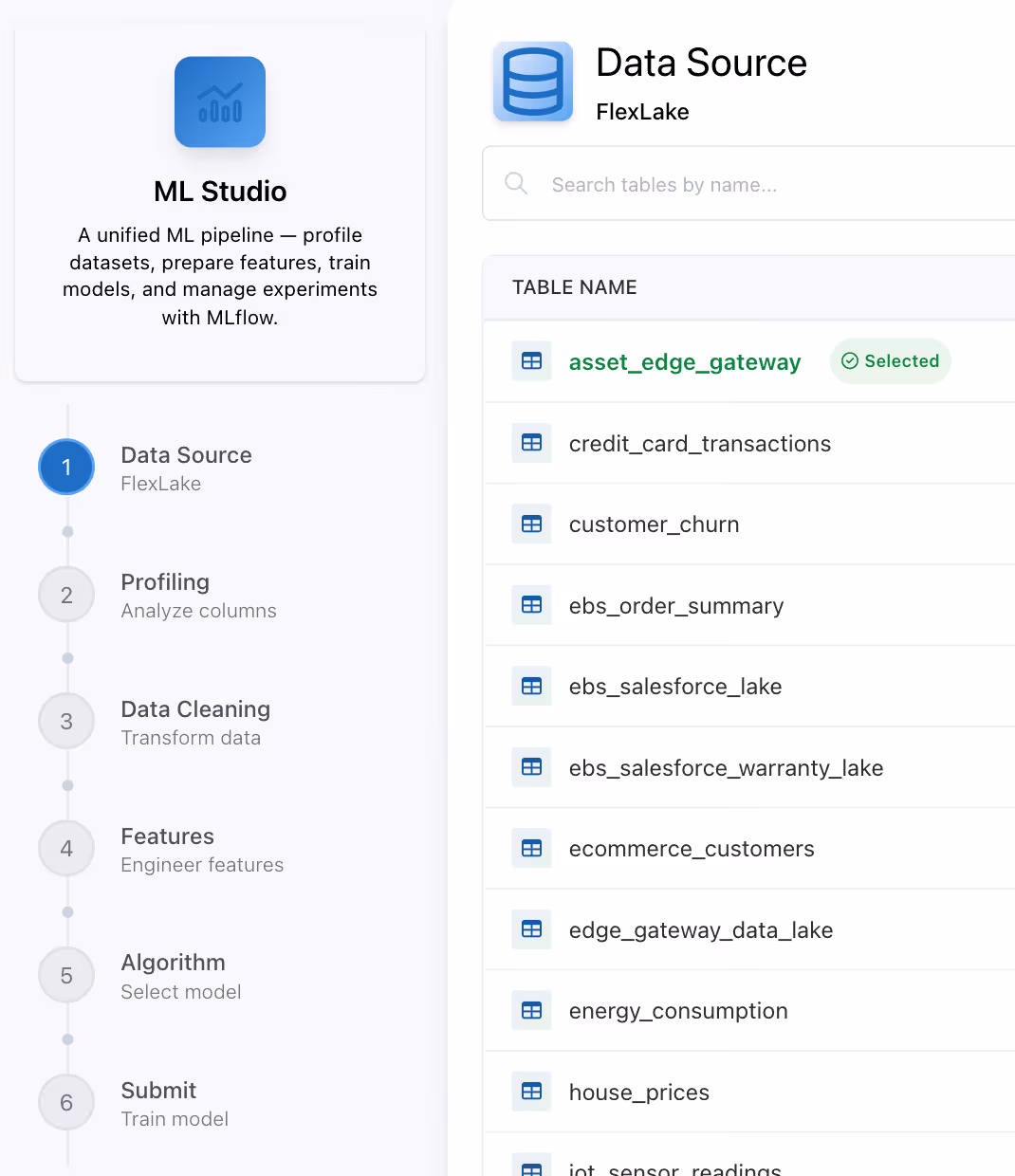1015x1176 pixels.
Task: Click table icon beside house_prices
Action: point(532,1092)
